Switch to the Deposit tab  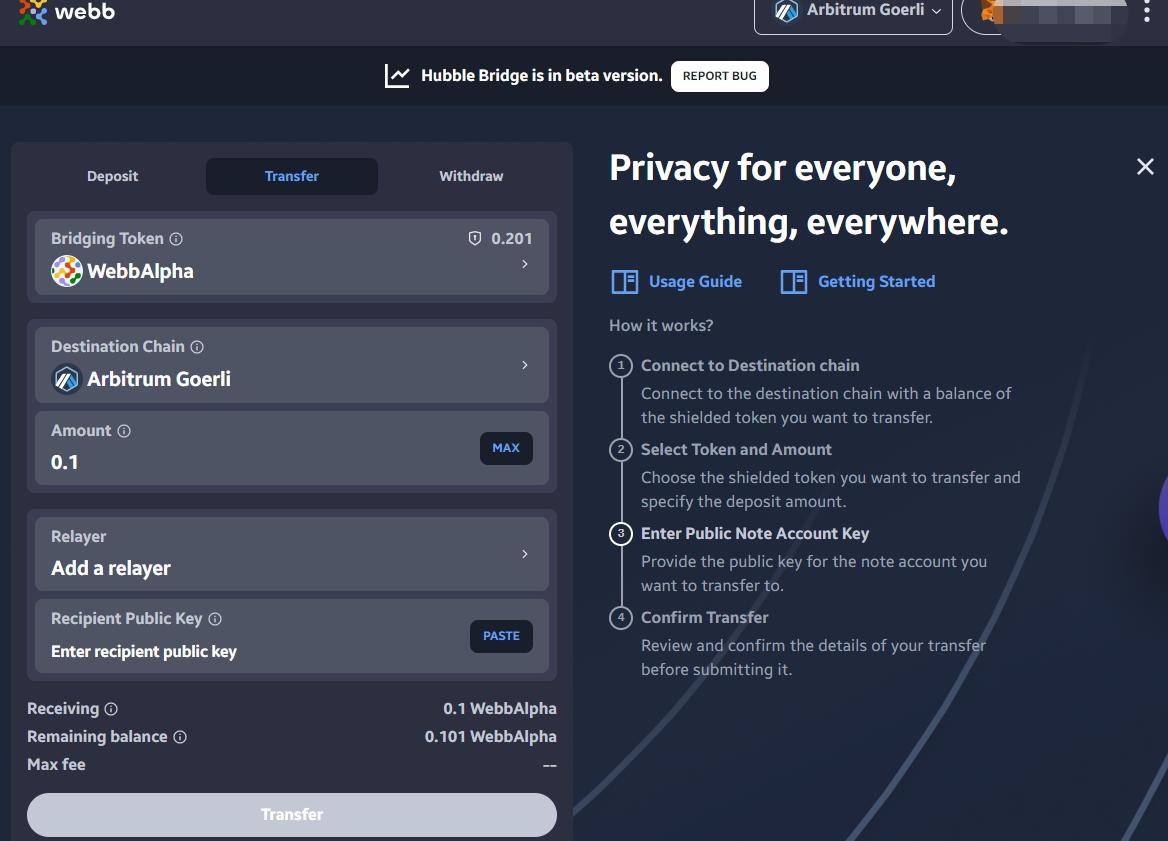point(113,176)
